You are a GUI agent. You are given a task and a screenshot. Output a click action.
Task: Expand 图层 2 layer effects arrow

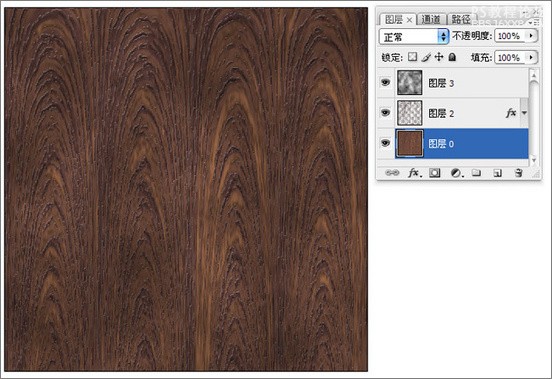tap(524, 113)
